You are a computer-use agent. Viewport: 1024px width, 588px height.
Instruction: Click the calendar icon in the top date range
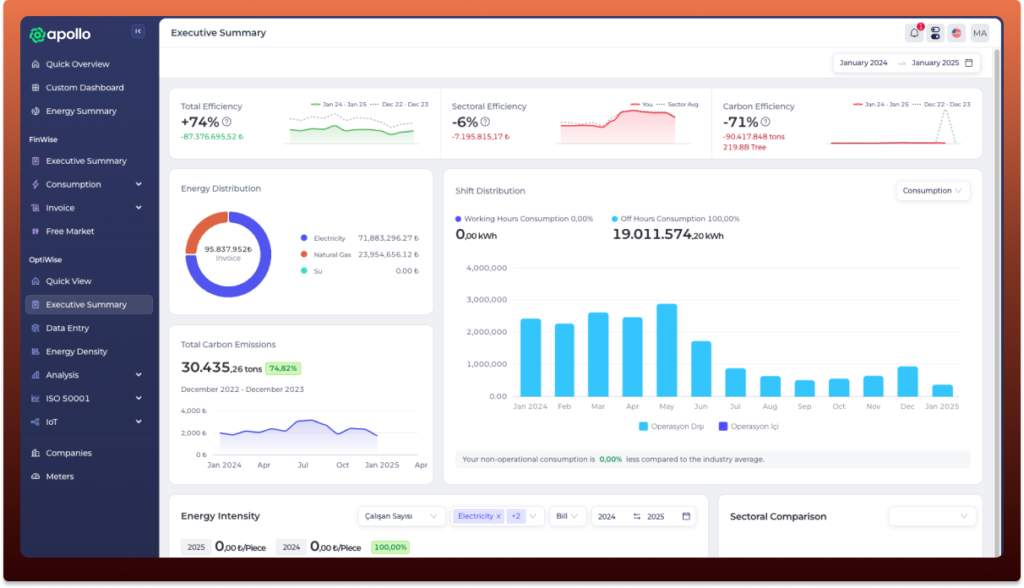(x=968, y=63)
